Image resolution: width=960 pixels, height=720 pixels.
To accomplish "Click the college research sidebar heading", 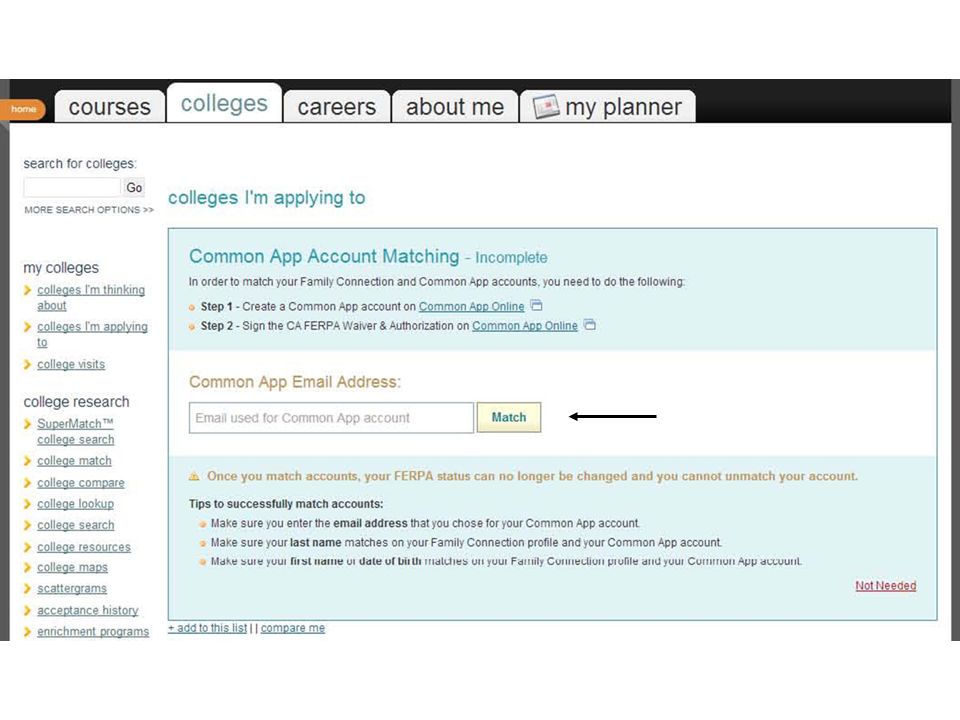I will 77,402.
